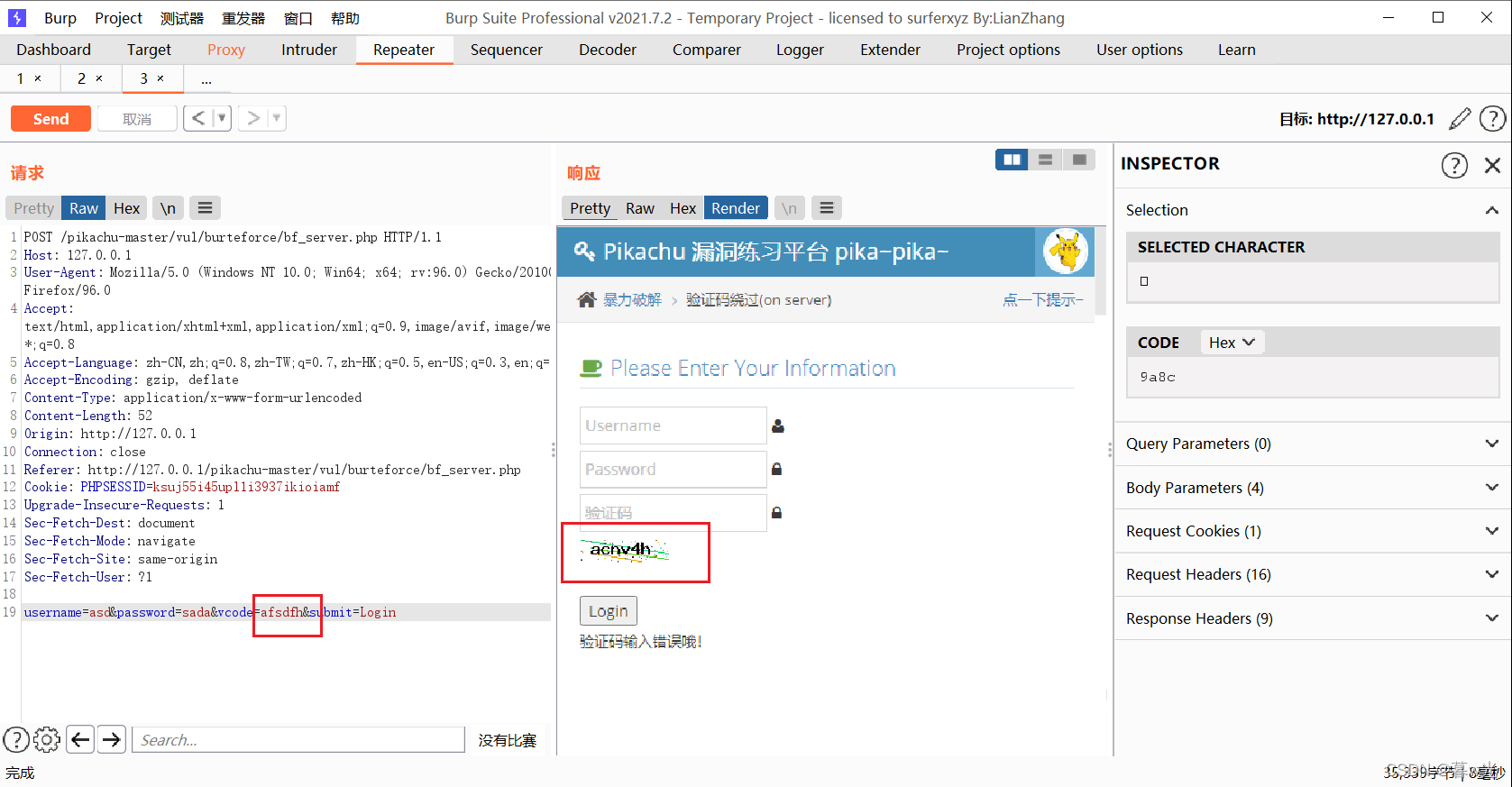Open Repeater help question mark icon
This screenshot has width=1512, height=787.
click(x=1492, y=118)
